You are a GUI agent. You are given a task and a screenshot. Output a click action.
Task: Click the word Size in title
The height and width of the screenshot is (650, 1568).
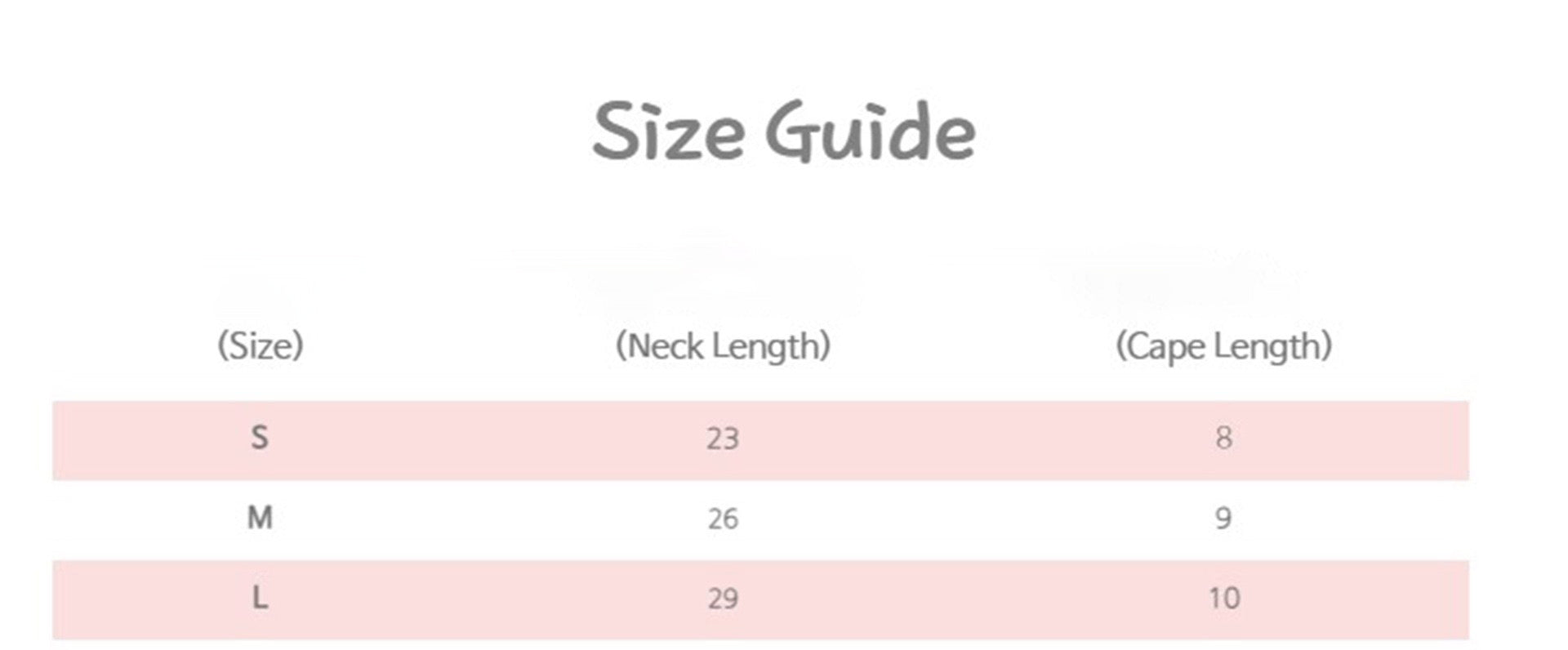(668, 131)
